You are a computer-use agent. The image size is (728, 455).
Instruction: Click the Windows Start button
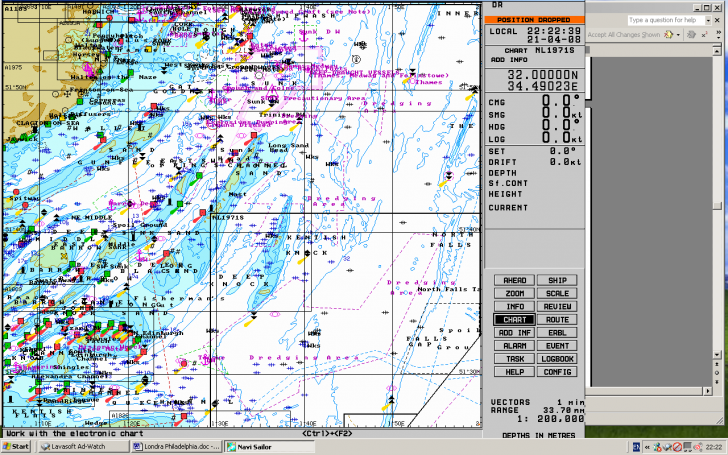[x=17, y=446]
